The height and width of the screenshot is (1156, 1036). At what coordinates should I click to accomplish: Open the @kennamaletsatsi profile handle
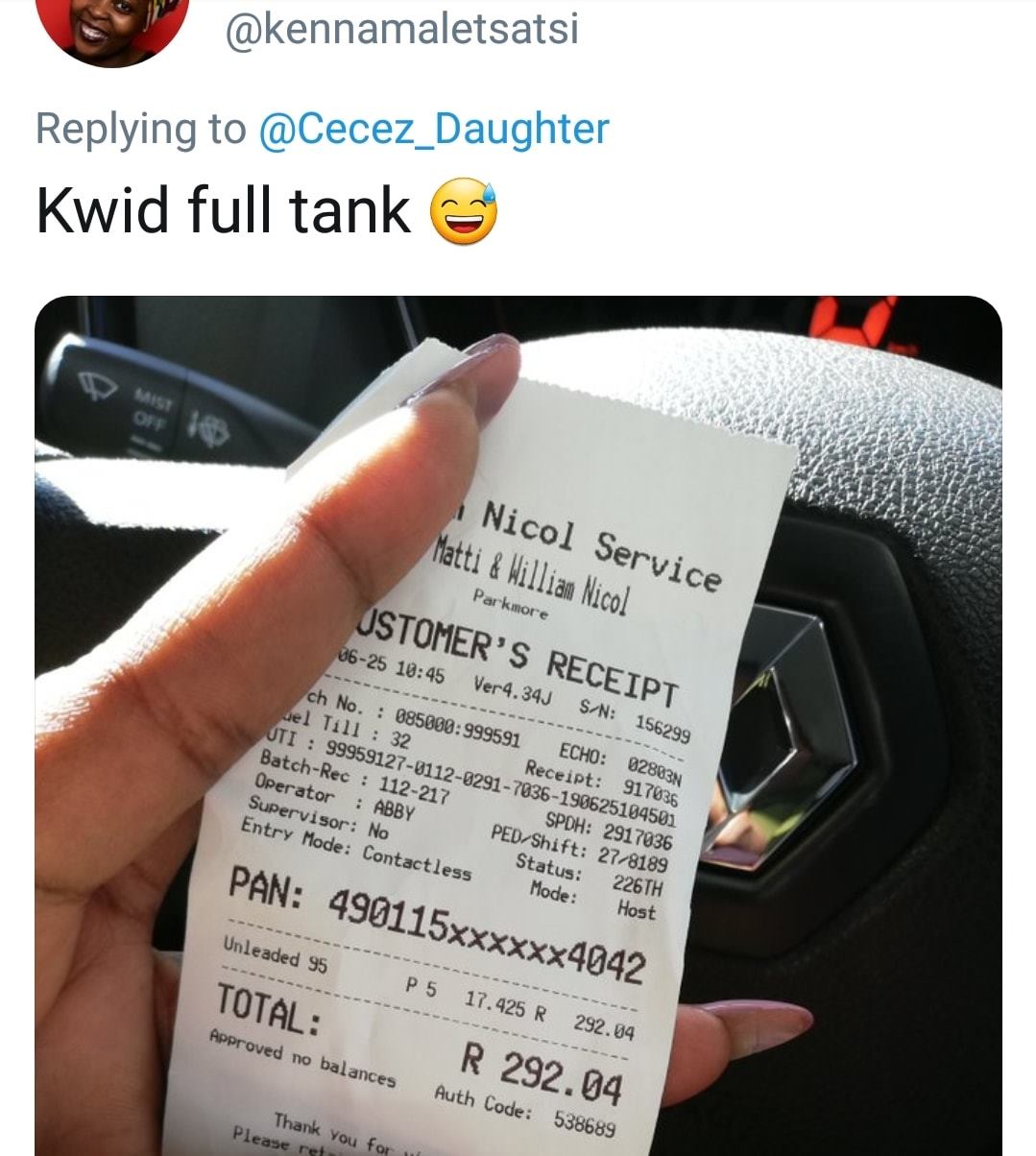click(401, 29)
